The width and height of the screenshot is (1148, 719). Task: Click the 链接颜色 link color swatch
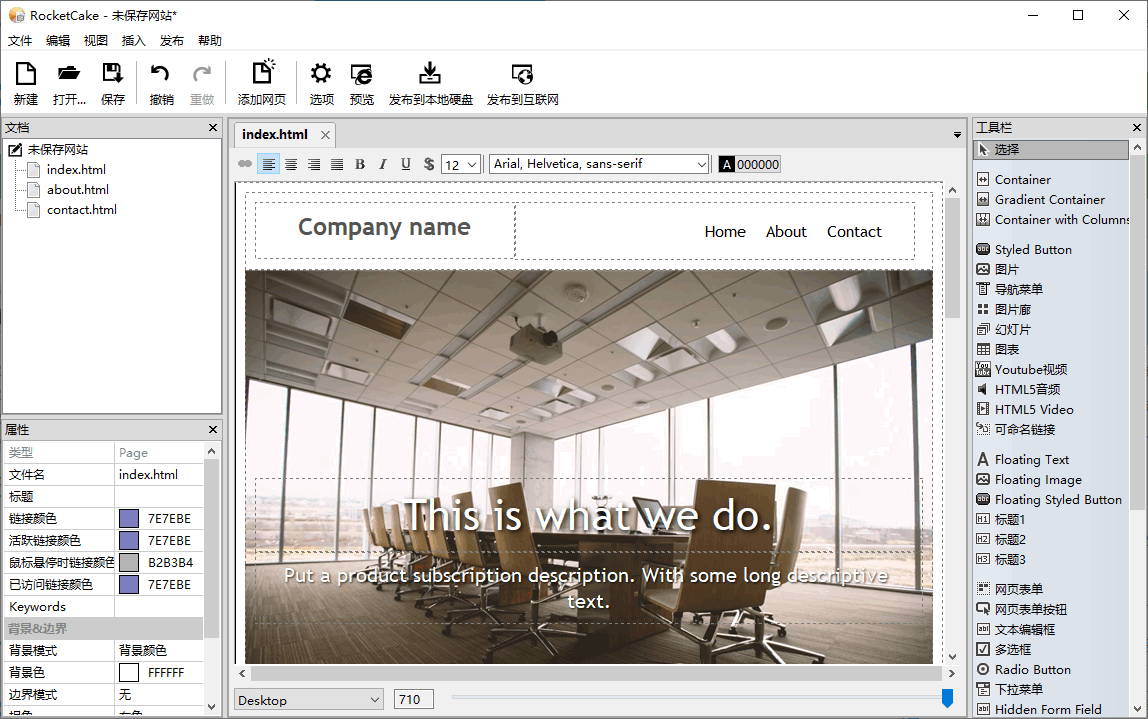[x=129, y=518]
